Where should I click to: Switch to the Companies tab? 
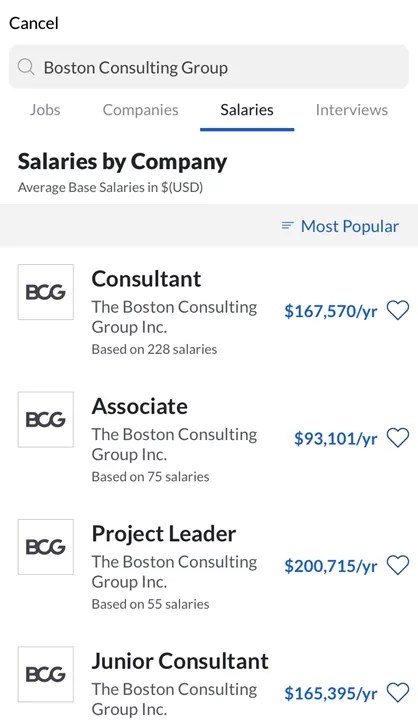click(141, 110)
